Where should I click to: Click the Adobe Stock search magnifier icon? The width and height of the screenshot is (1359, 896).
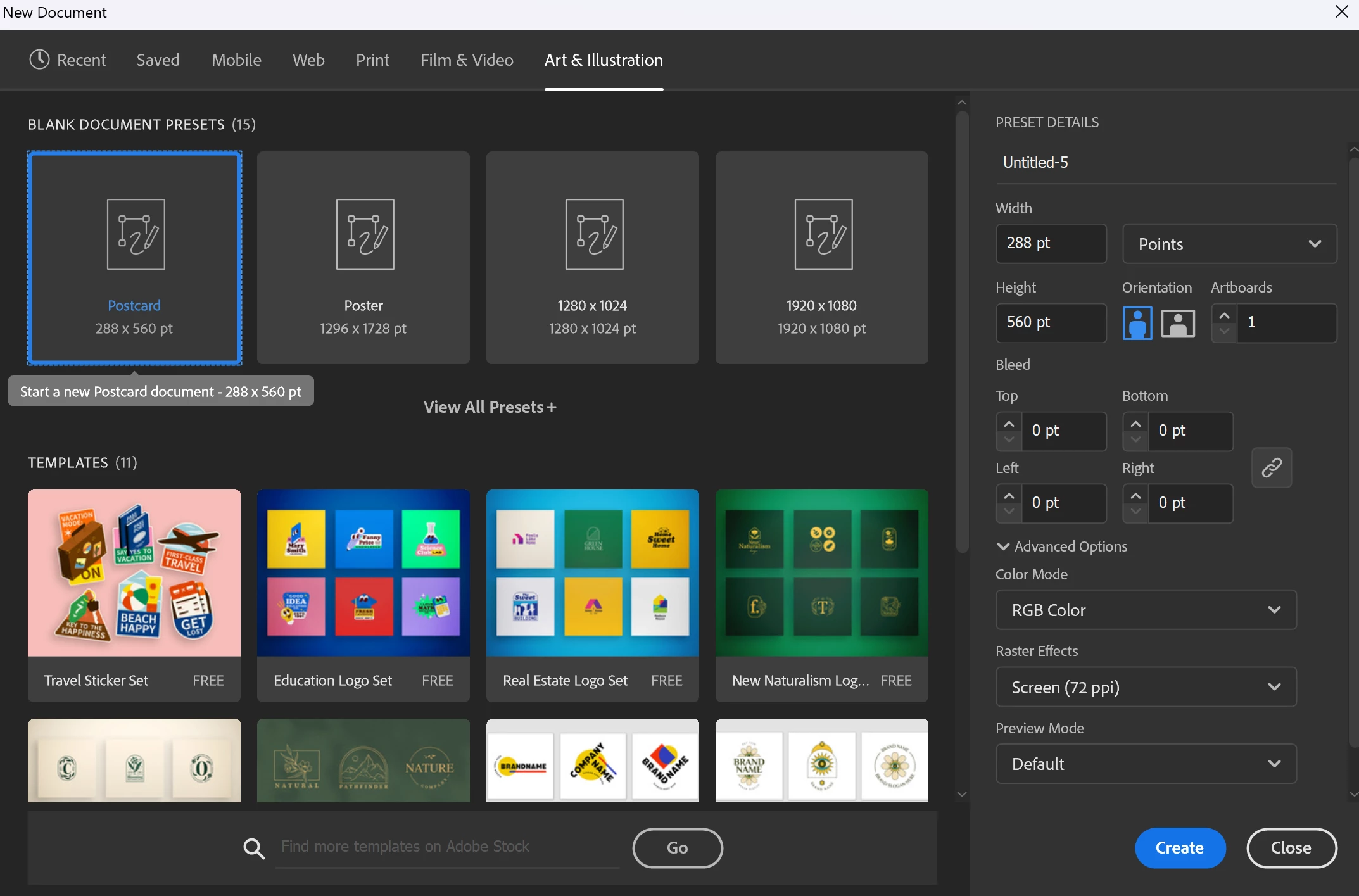pyautogui.click(x=254, y=848)
